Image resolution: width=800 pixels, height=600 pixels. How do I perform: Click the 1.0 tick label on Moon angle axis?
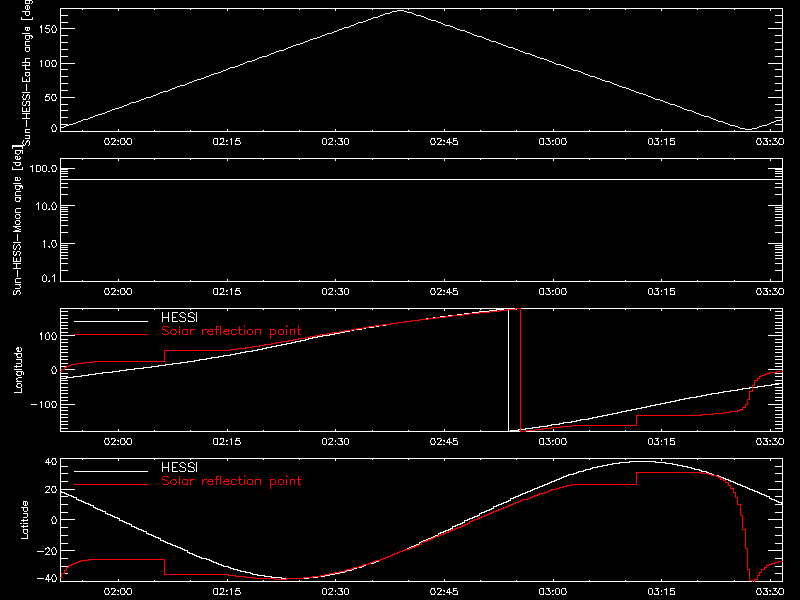point(49,244)
